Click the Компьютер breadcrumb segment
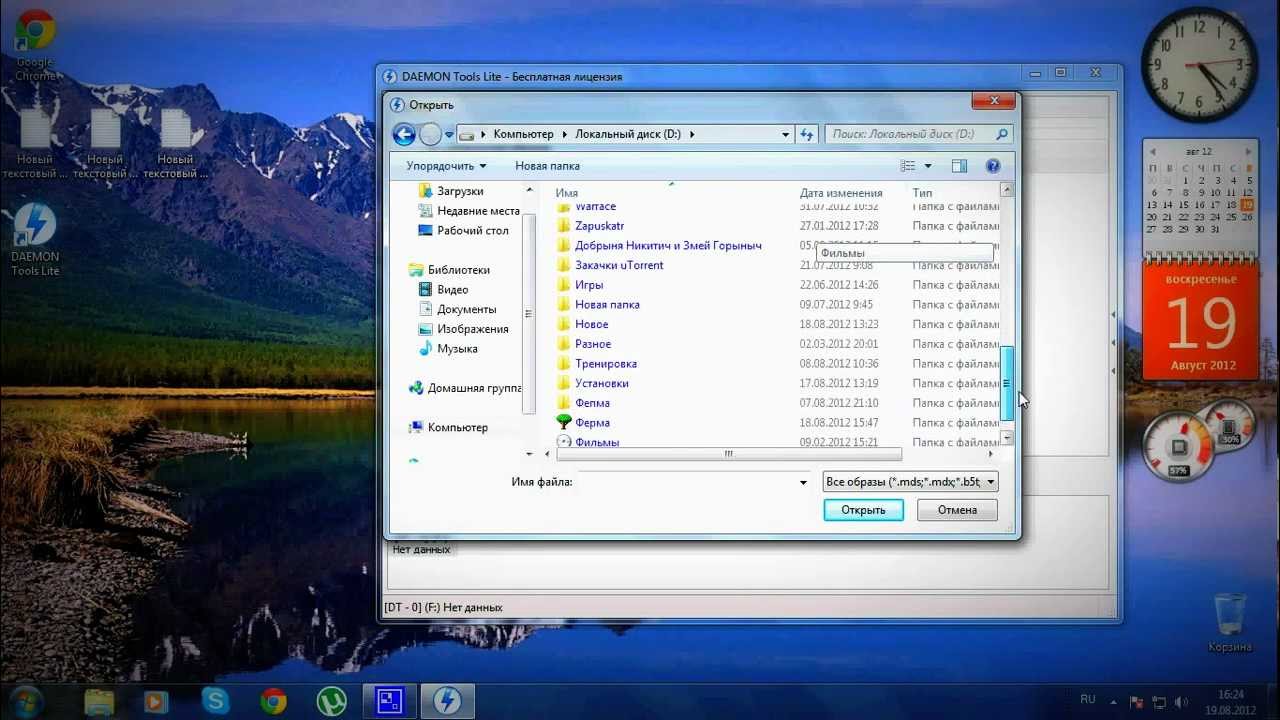The height and width of the screenshot is (720, 1280). 523,134
